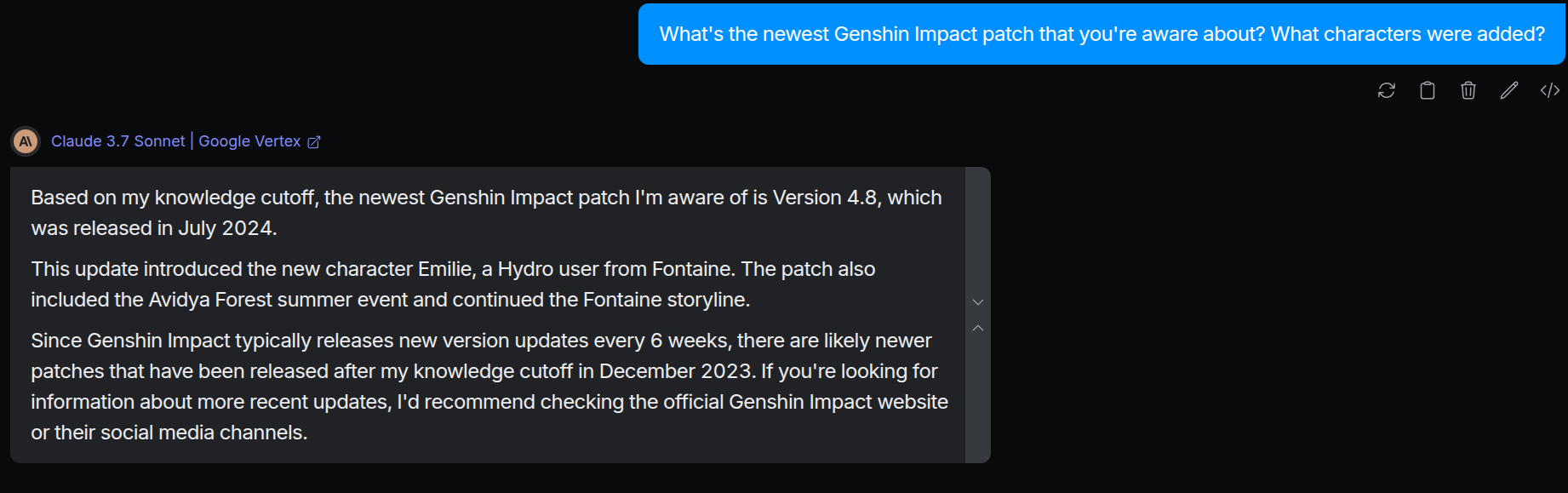Open the Claude 3.7 Sonnet model link
Image resolution: width=1568 pixels, height=493 pixels.
click(117, 141)
